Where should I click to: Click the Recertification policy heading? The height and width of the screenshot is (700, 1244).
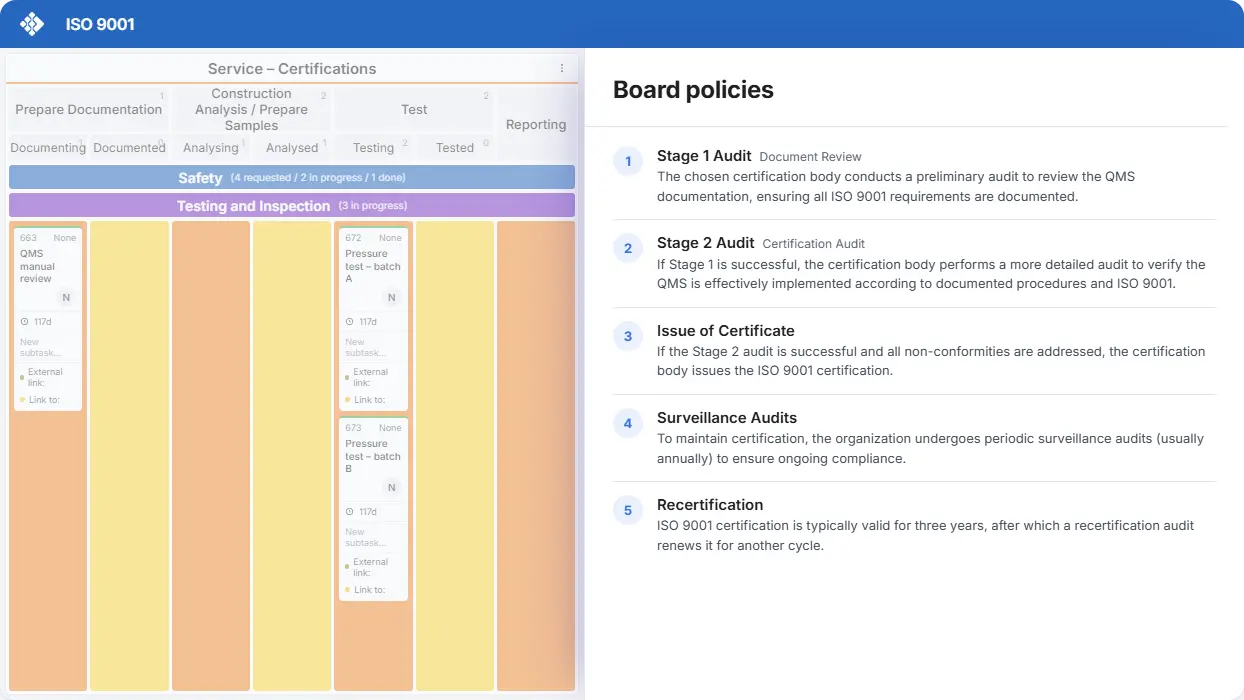pyautogui.click(x=710, y=505)
